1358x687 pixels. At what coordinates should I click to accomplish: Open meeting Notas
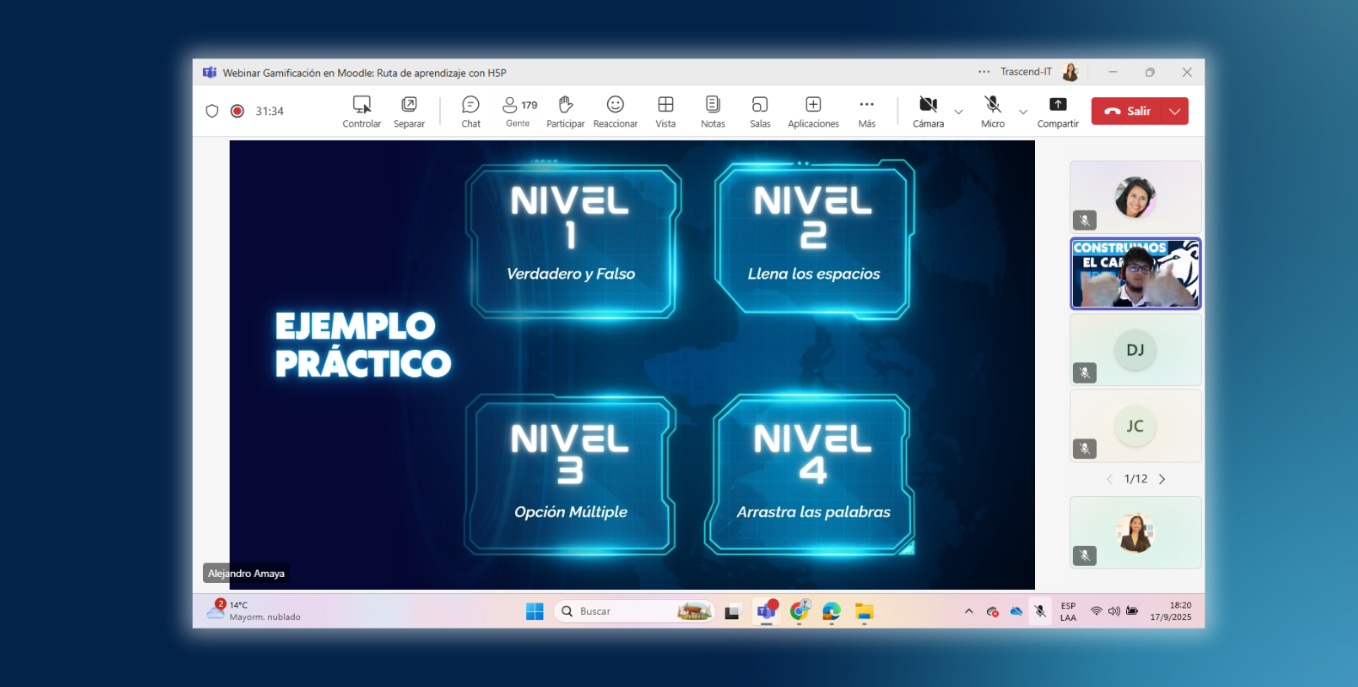[x=712, y=110]
